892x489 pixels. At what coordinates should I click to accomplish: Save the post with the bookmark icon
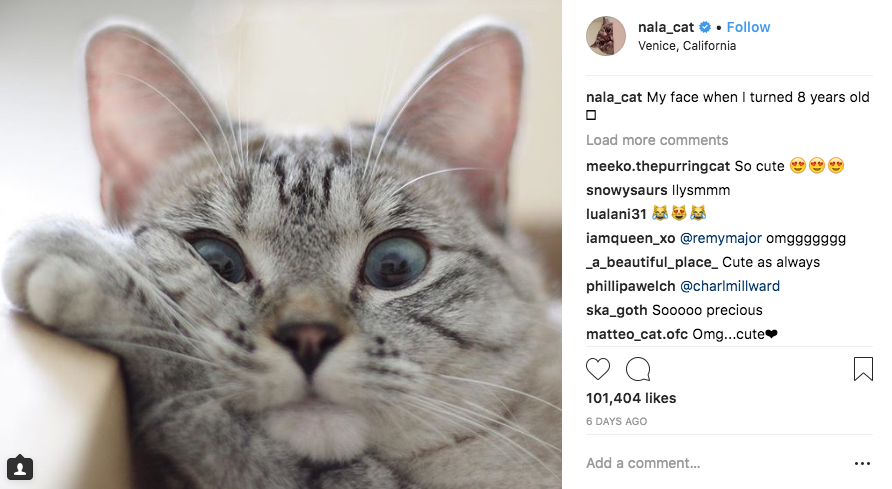(862, 369)
